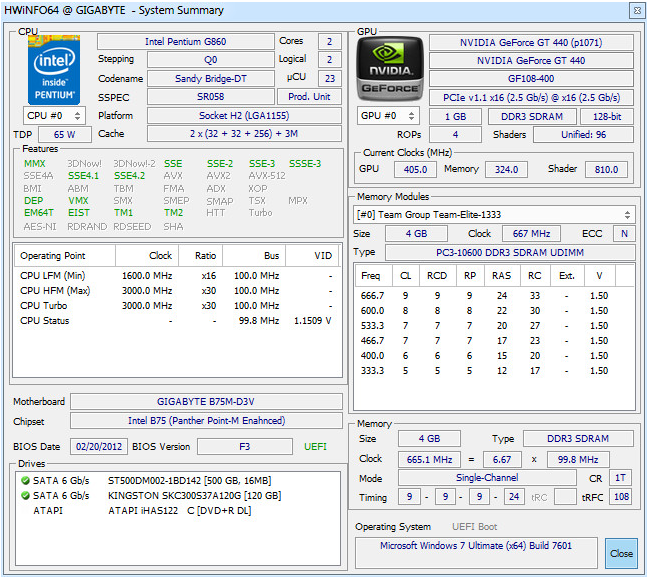Close the System Summary window via X
Image resolution: width=648 pixels, height=578 pixels.
(x=637, y=10)
